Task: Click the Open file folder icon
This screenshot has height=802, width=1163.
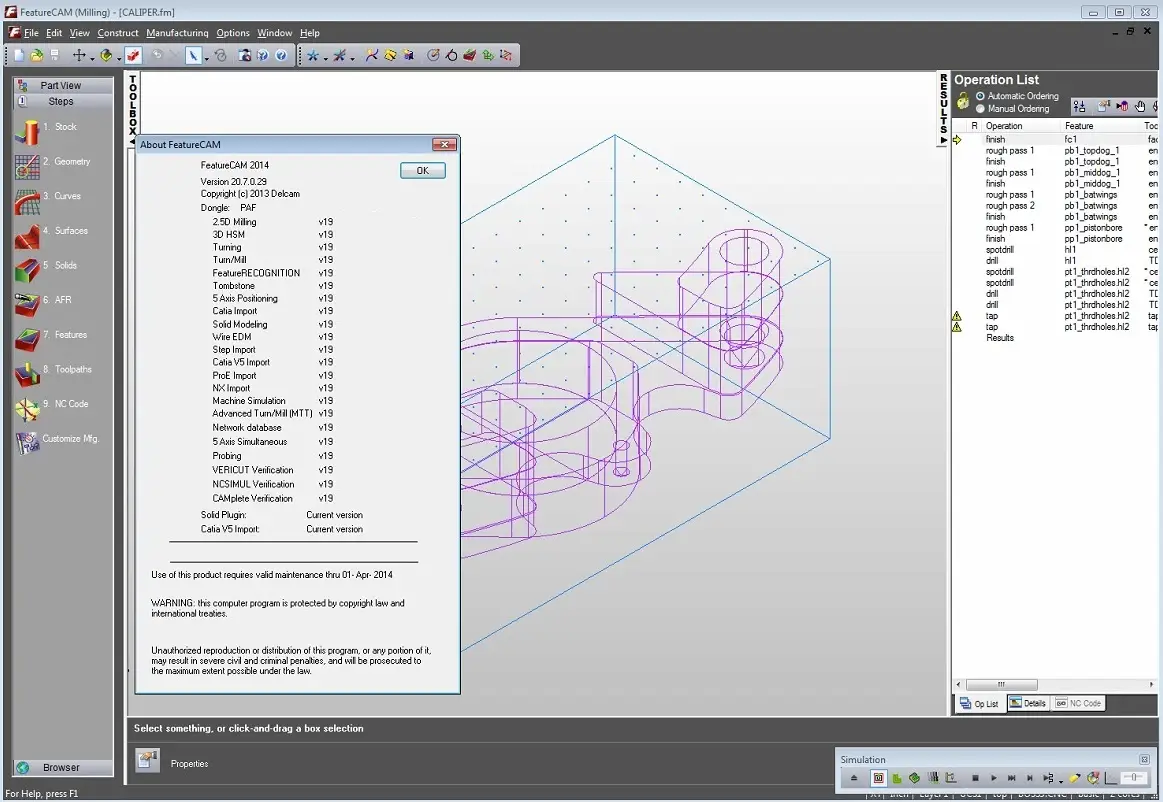Action: pos(36,56)
